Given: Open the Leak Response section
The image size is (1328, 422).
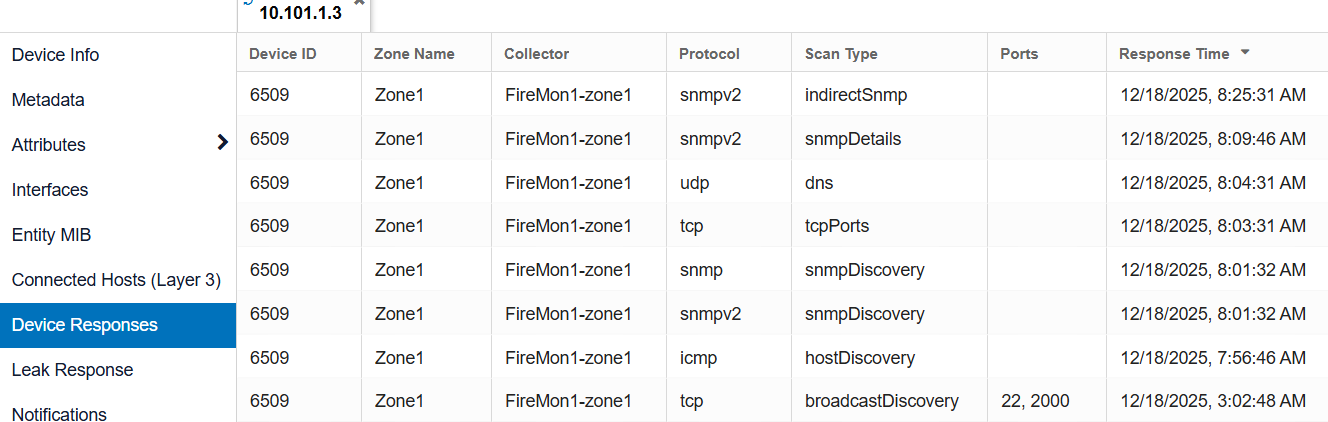Looking at the screenshot, I should point(72,370).
